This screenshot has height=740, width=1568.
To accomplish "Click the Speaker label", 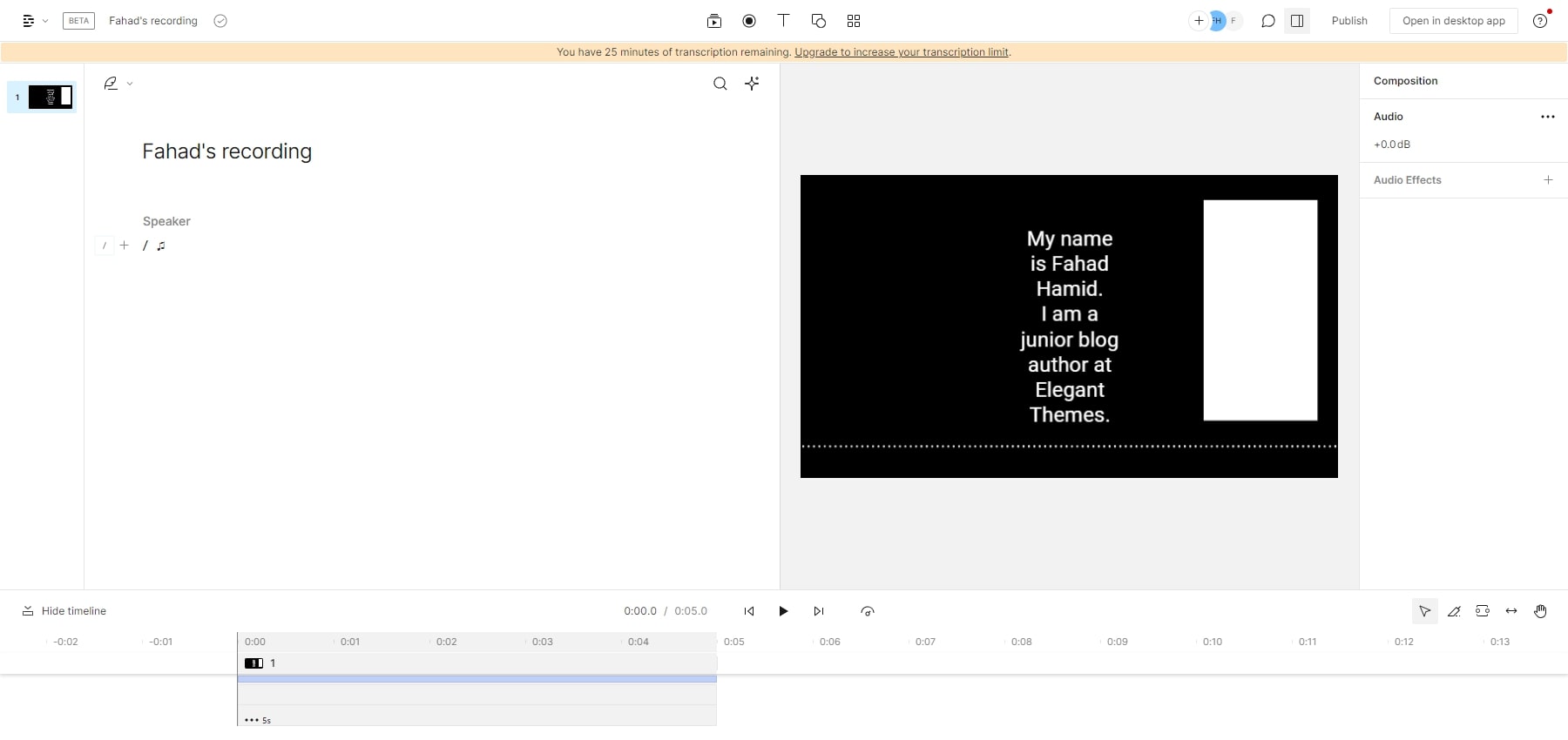I will pyautogui.click(x=166, y=221).
